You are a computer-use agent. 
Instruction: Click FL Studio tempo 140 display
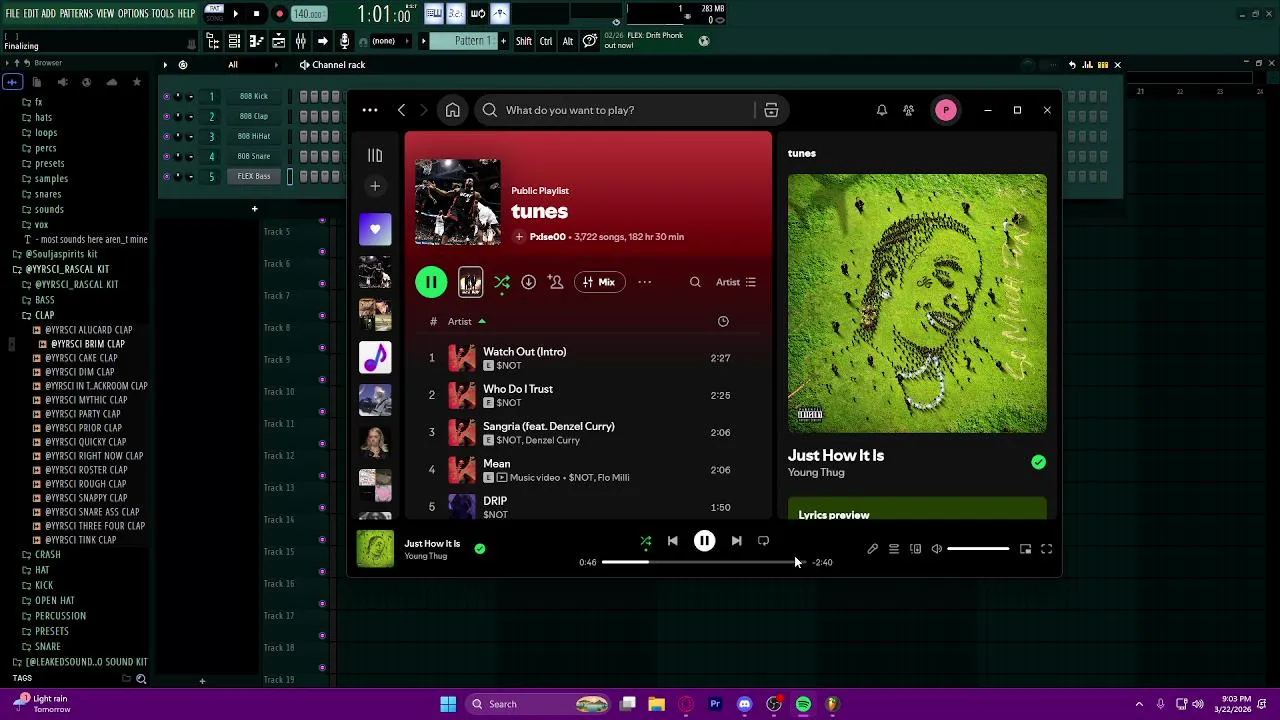[309, 14]
